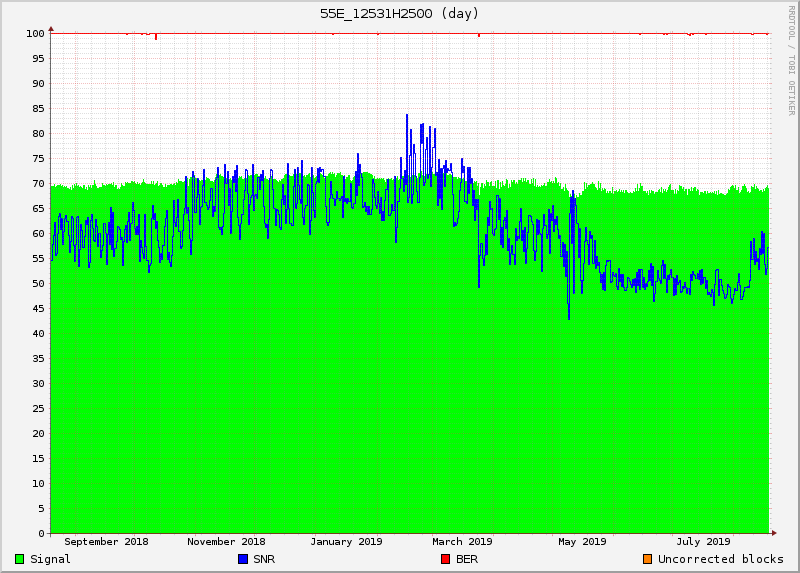
Task: Click the 45 y-axis value
Action: [x=38, y=309]
